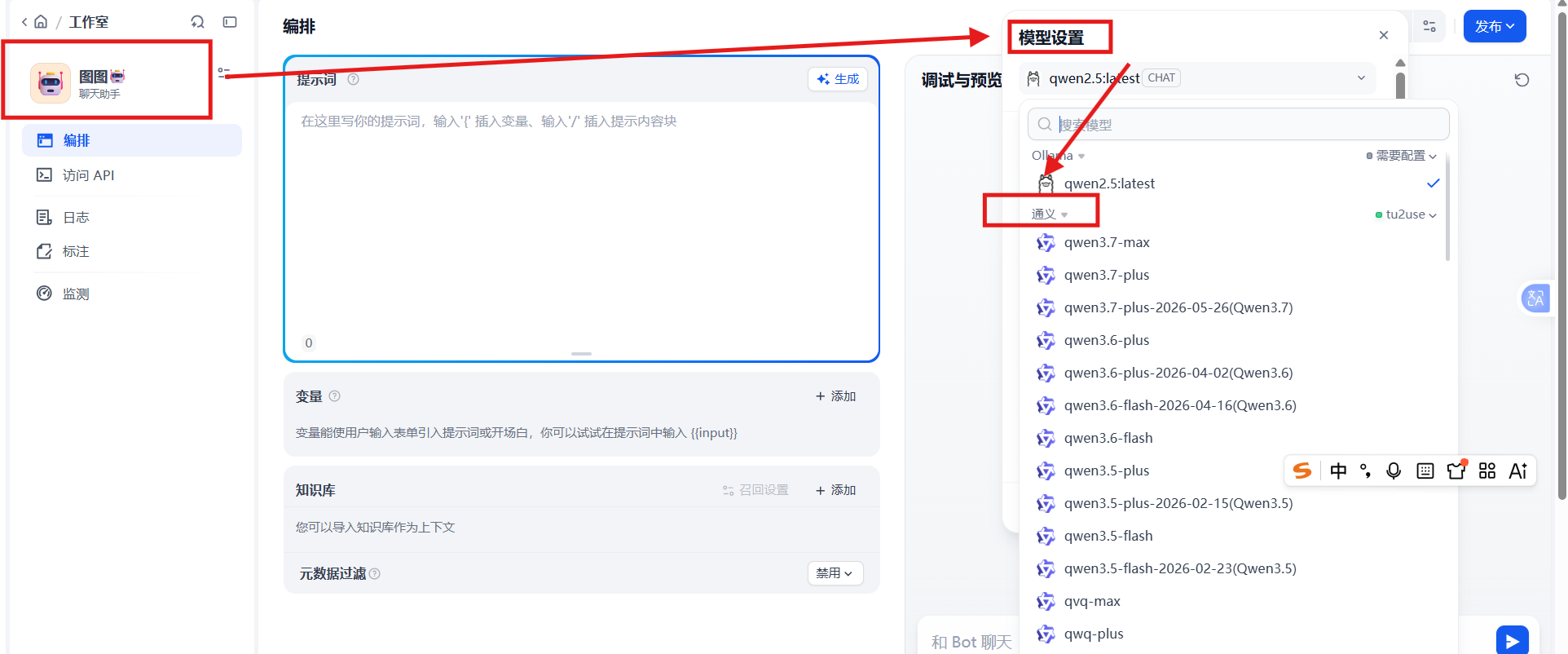Open app settings sliders icon beside 图图
Image resolution: width=1568 pixels, height=654 pixels.
223,73
